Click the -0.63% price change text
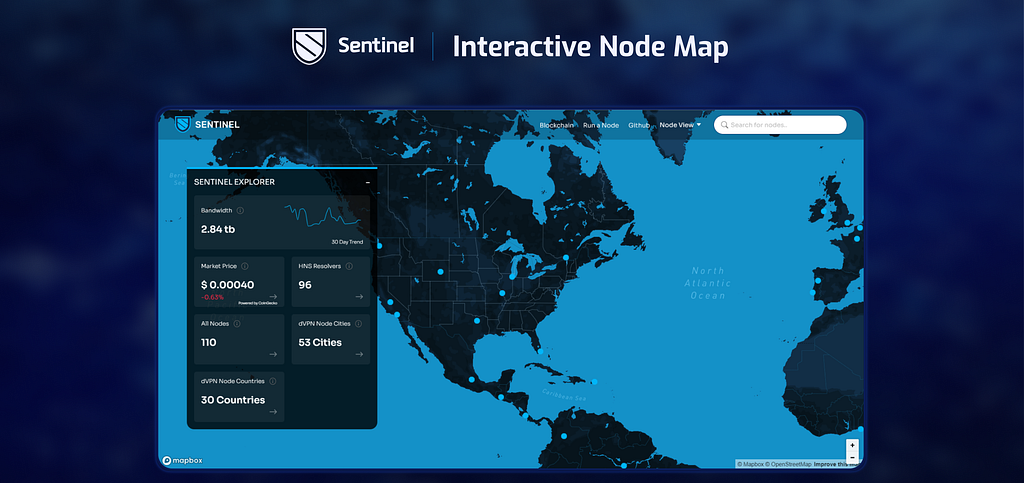Screen dimensions: 1024x483 click(x=212, y=297)
